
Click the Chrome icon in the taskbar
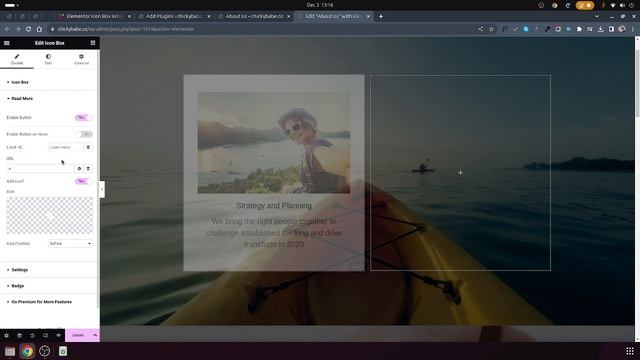[x=27, y=351]
